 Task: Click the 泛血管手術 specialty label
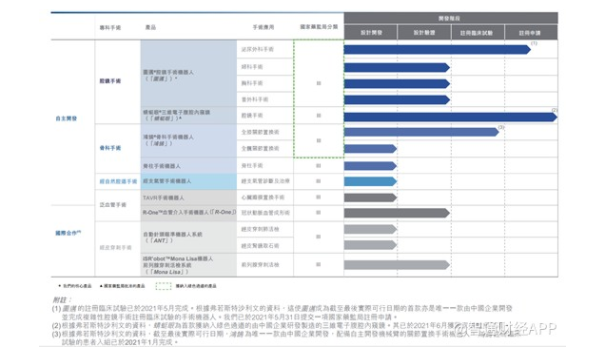click(113, 205)
